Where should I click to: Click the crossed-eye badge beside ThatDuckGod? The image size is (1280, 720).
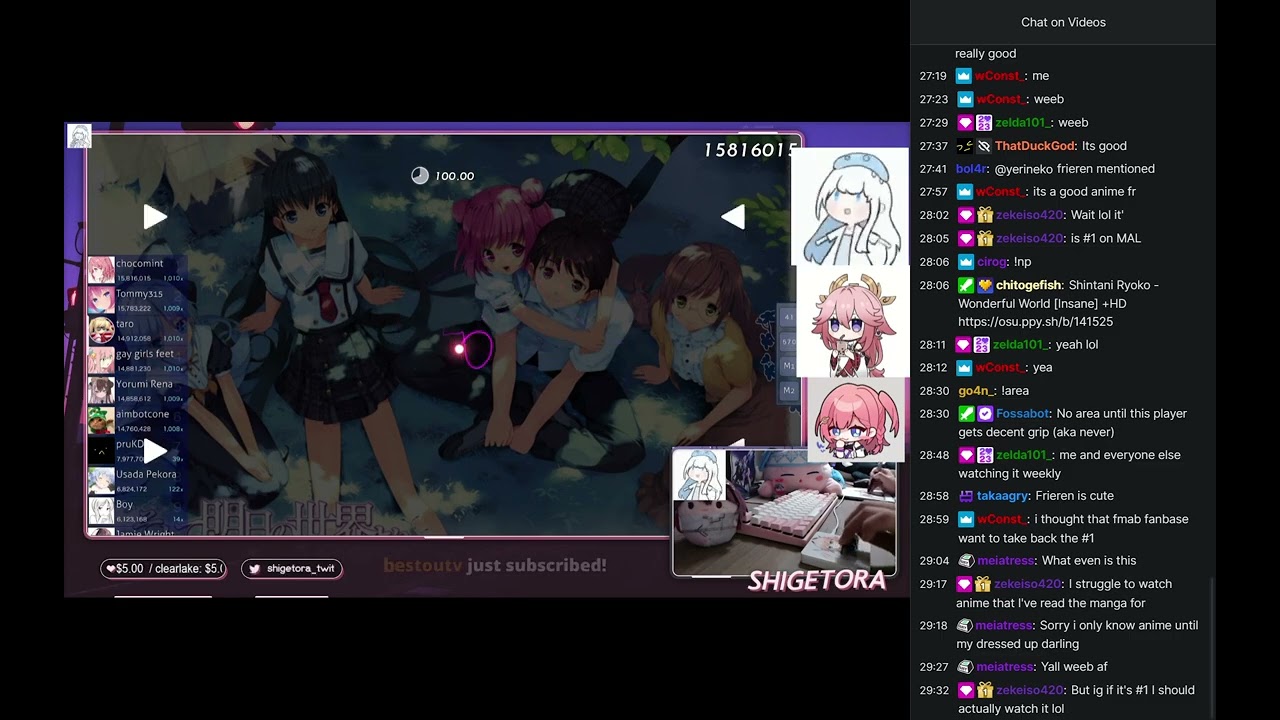click(984, 146)
